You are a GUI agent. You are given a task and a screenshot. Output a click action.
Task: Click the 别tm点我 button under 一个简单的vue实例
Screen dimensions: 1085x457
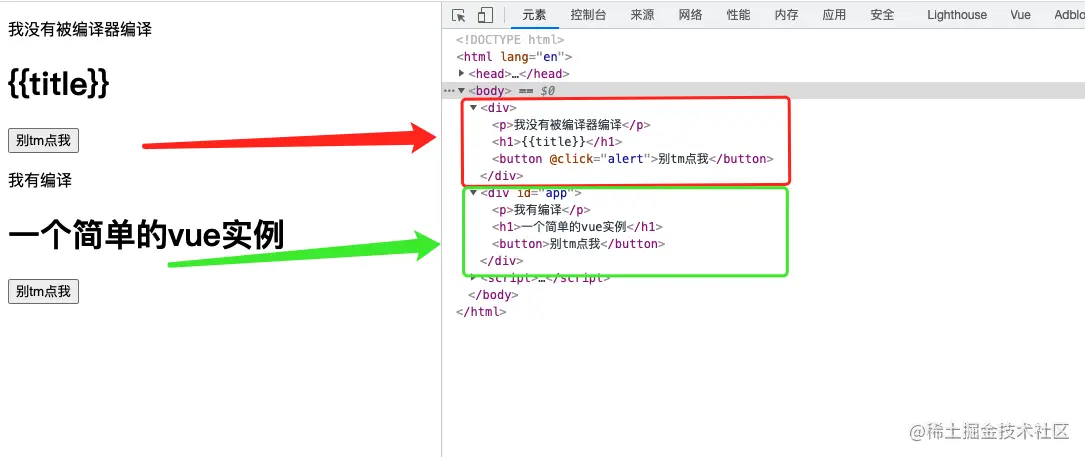click(x=44, y=292)
